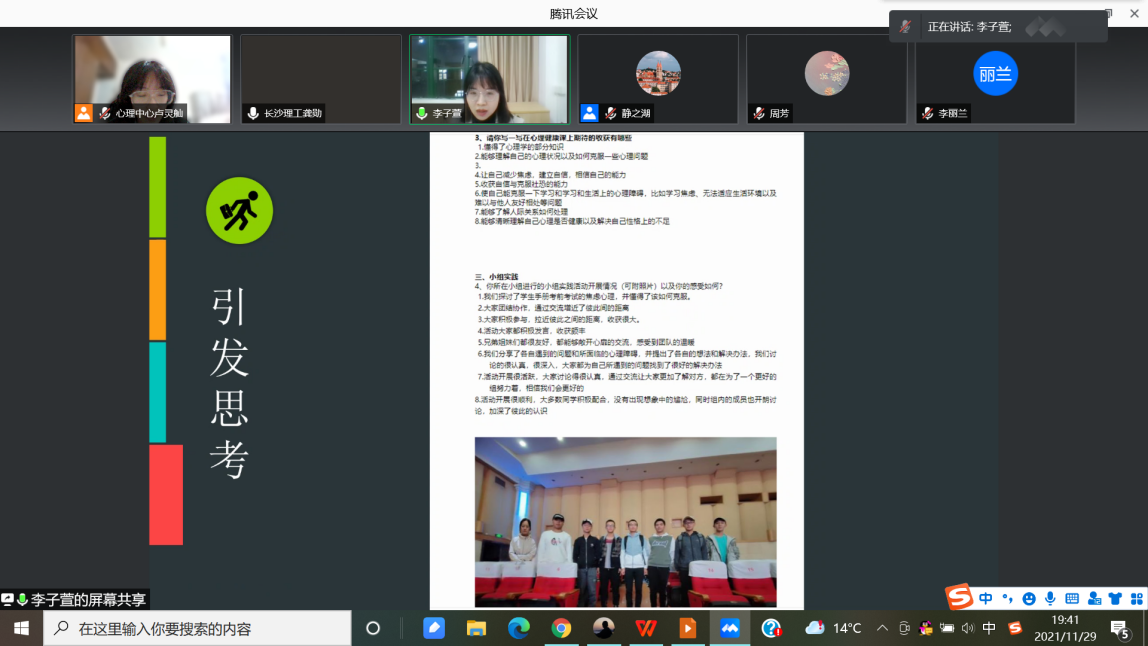1148x646 pixels.
Task: Launch Google Chrome from the taskbar
Action: 561,628
